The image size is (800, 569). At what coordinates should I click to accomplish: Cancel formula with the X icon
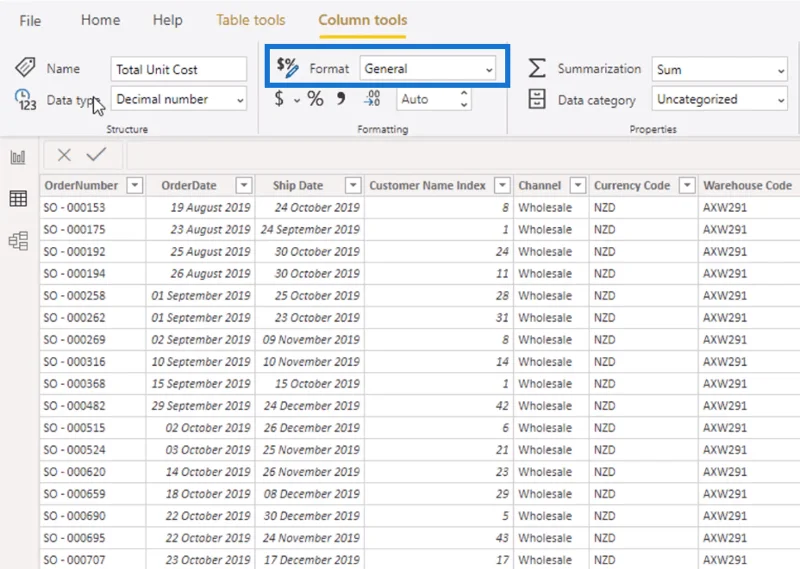point(64,155)
